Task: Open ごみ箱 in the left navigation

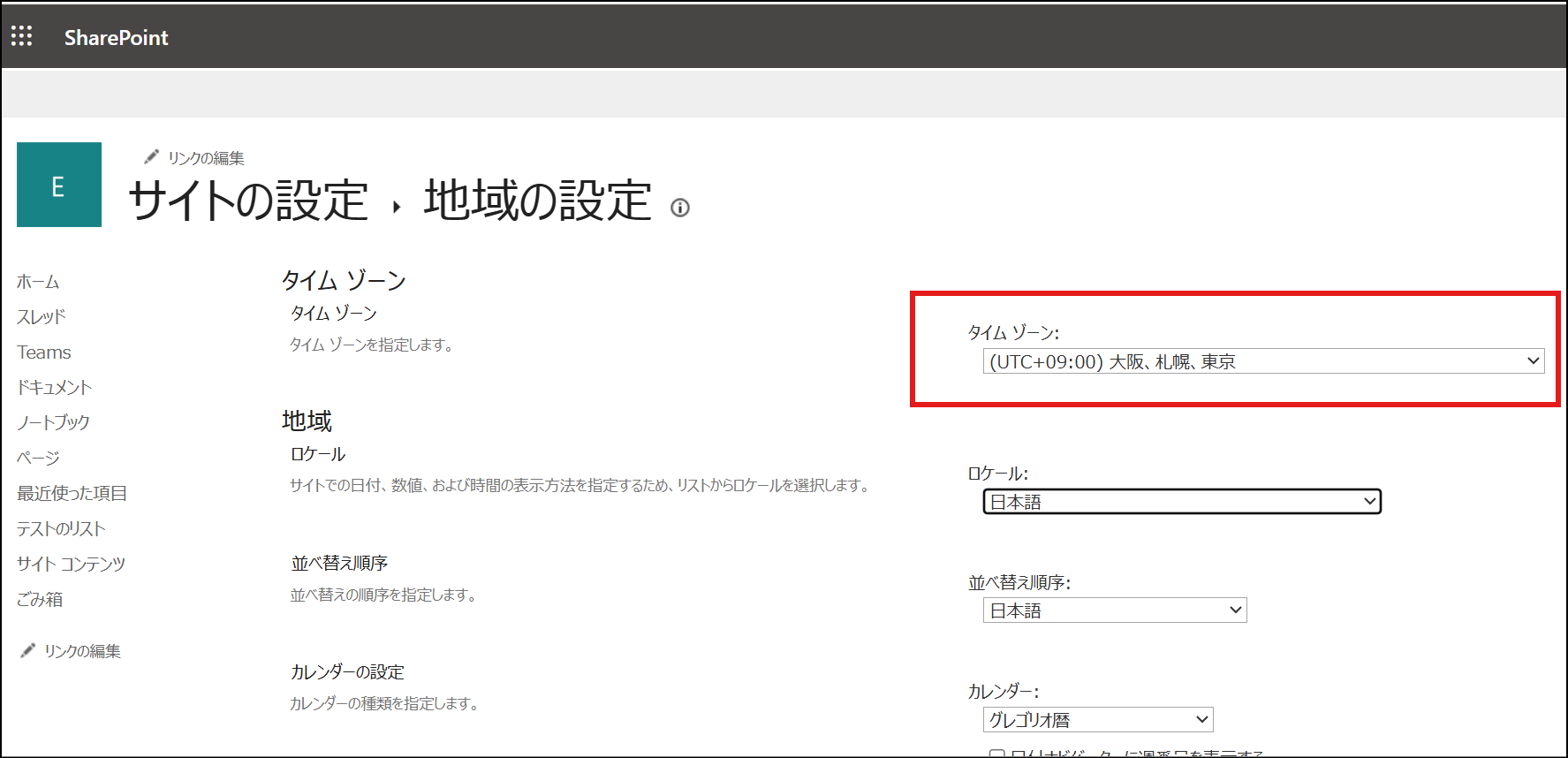Action: [x=40, y=599]
